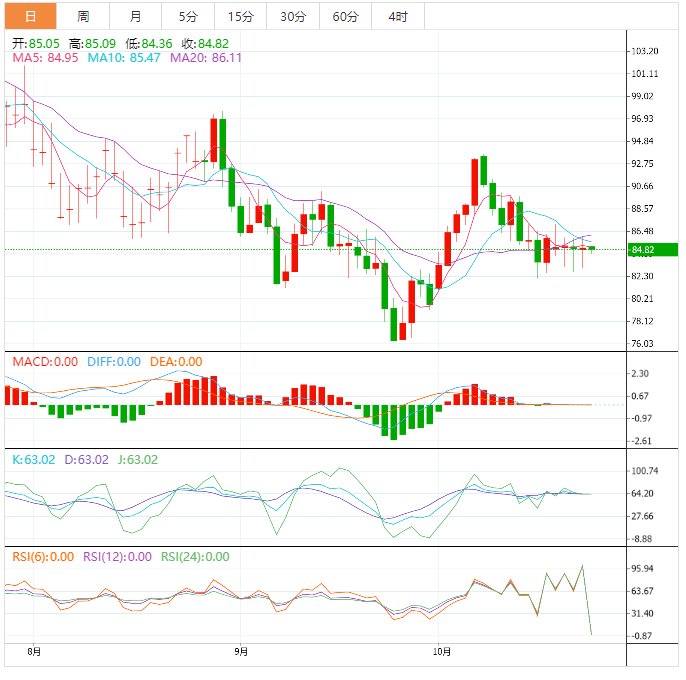Click the J:63.02 indicator label

138,460
